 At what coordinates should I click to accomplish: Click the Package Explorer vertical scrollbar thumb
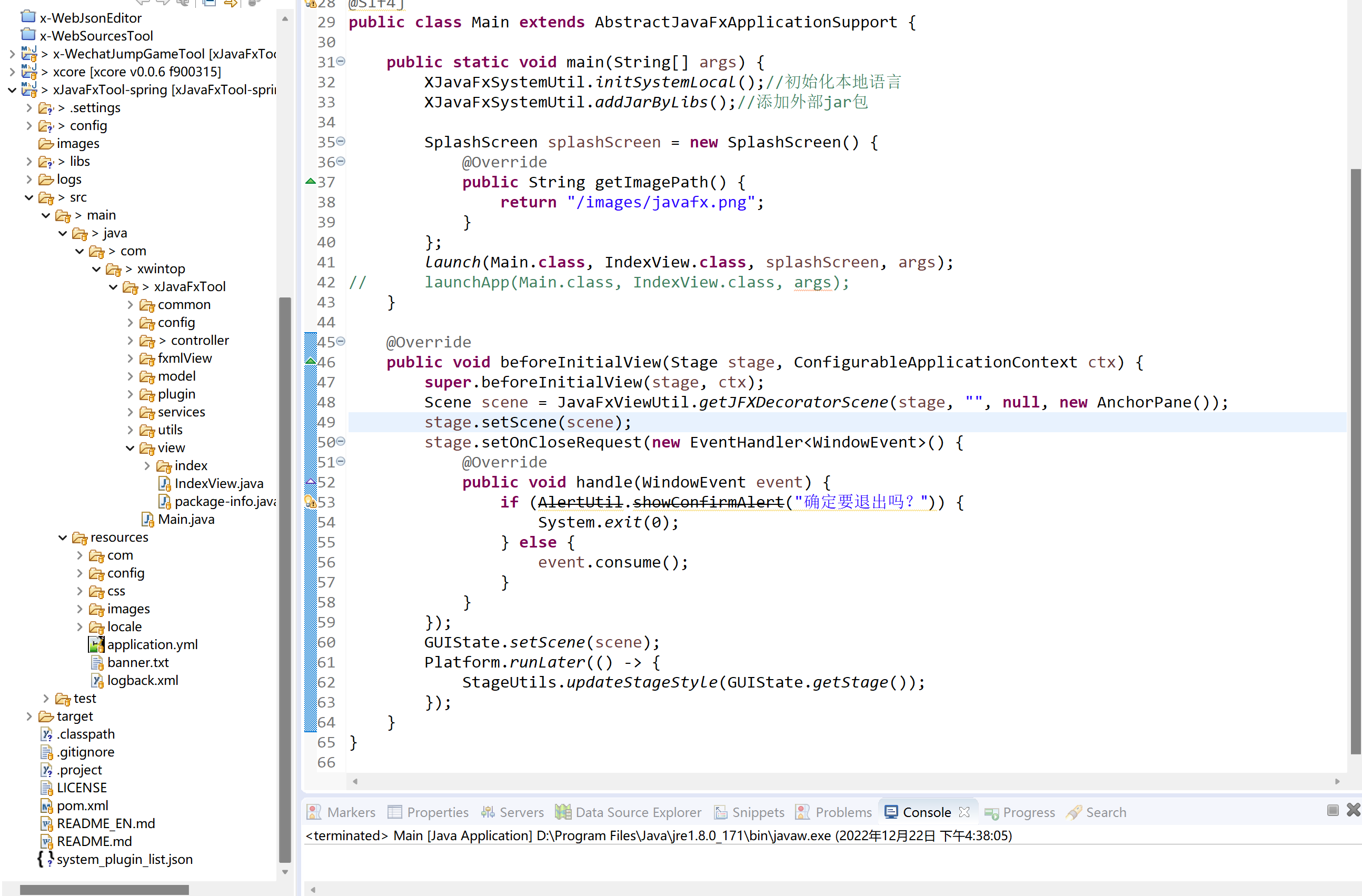(284, 579)
